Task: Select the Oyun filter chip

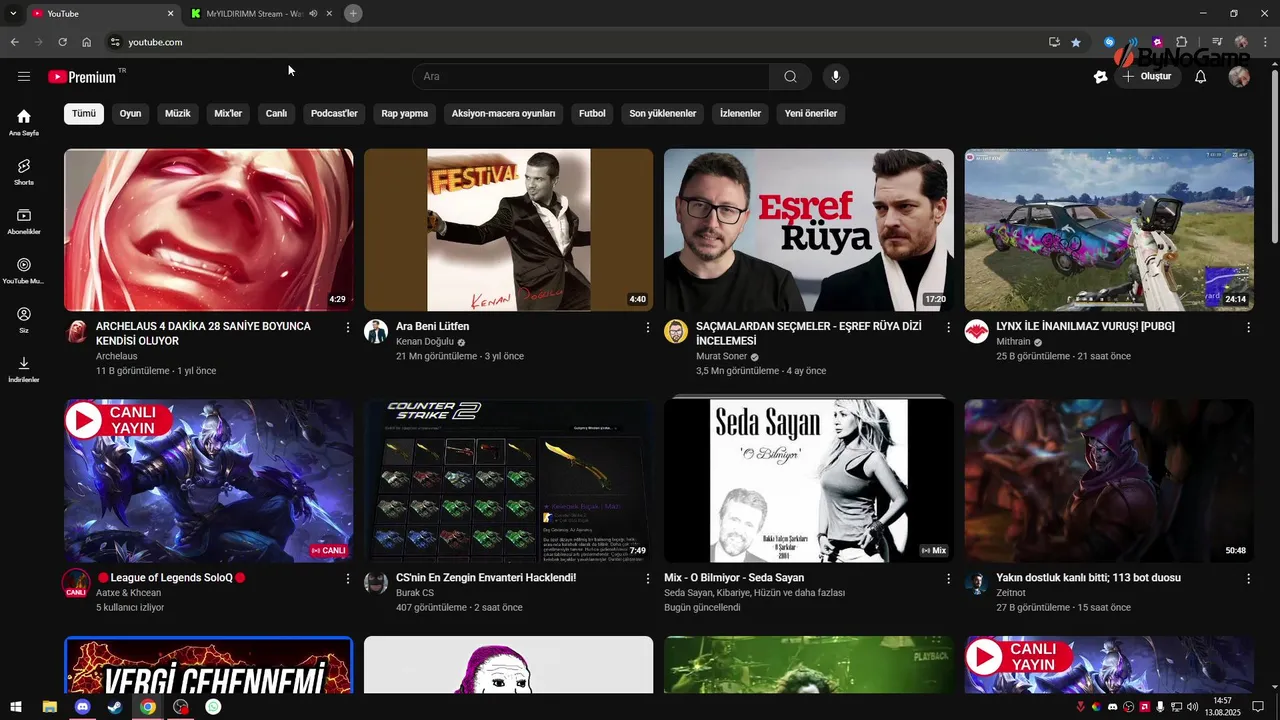Action: point(130,113)
